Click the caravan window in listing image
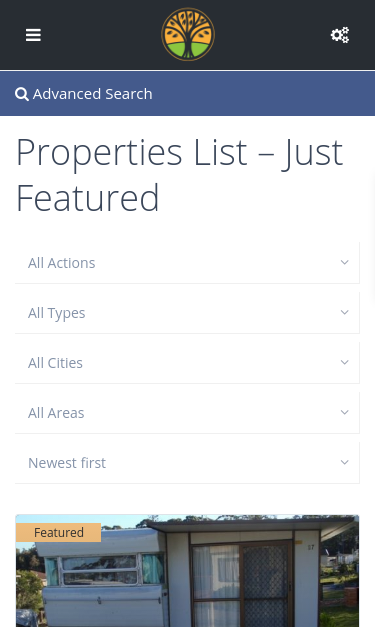This screenshot has height=627, width=375. point(100,569)
